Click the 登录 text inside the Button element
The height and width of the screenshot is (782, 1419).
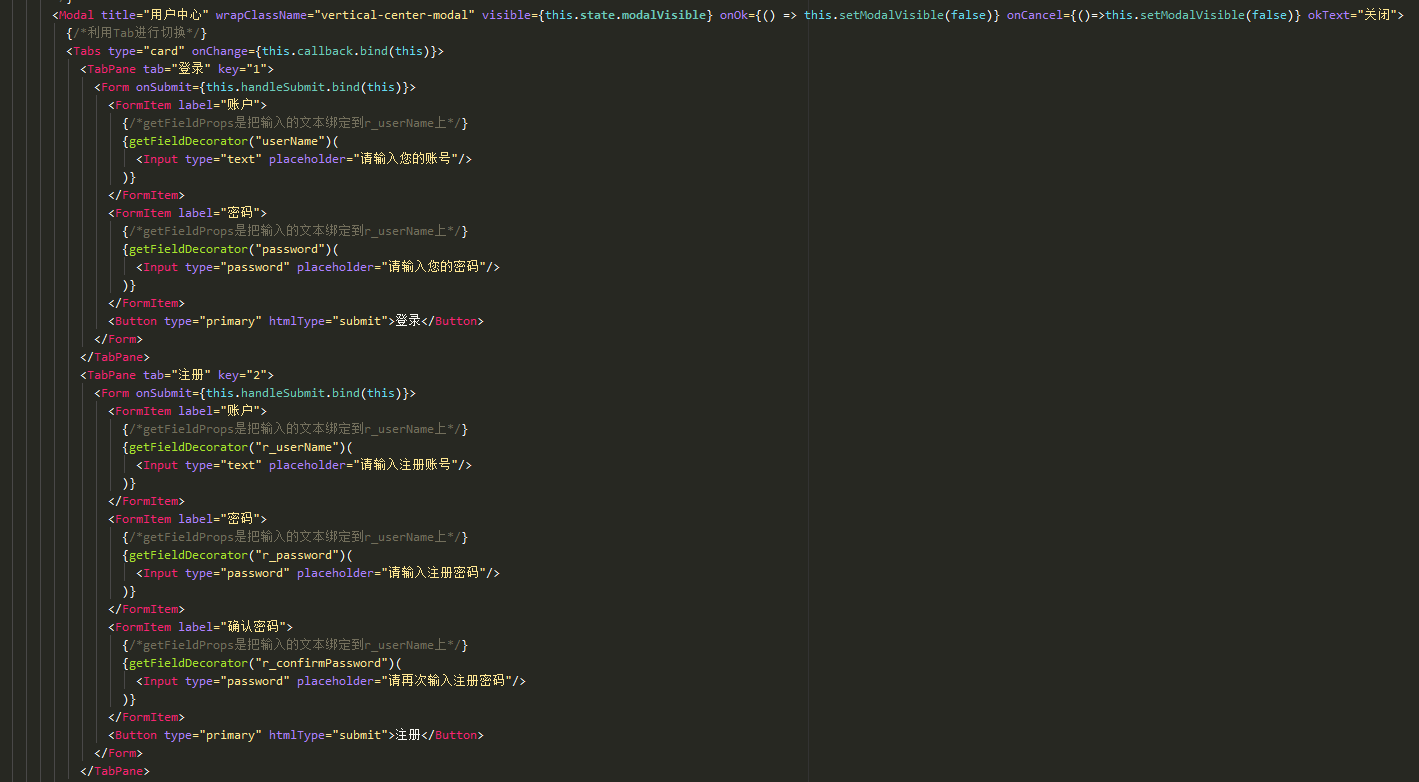pyautogui.click(x=408, y=321)
